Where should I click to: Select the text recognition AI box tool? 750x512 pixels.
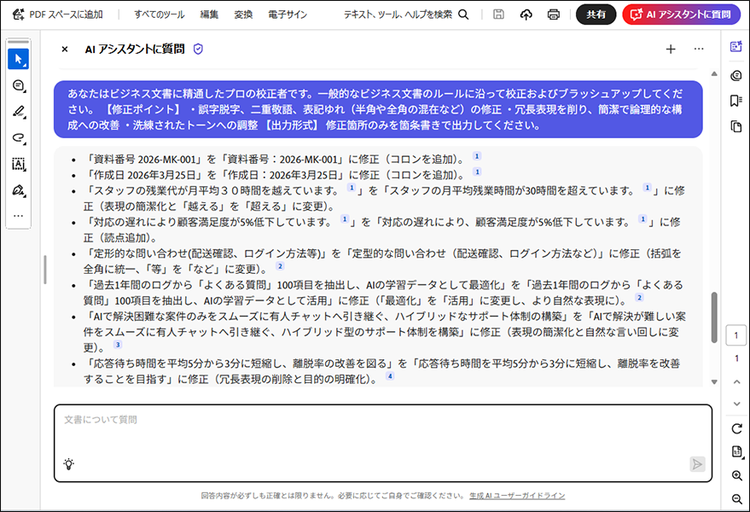pos(18,165)
